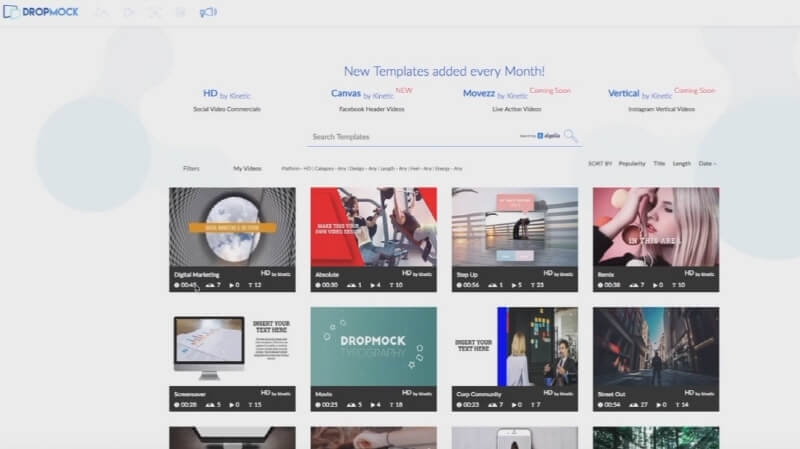The width and height of the screenshot is (800, 449).
Task: Open the megaphone announcements icon in top bar
Action: click(208, 12)
